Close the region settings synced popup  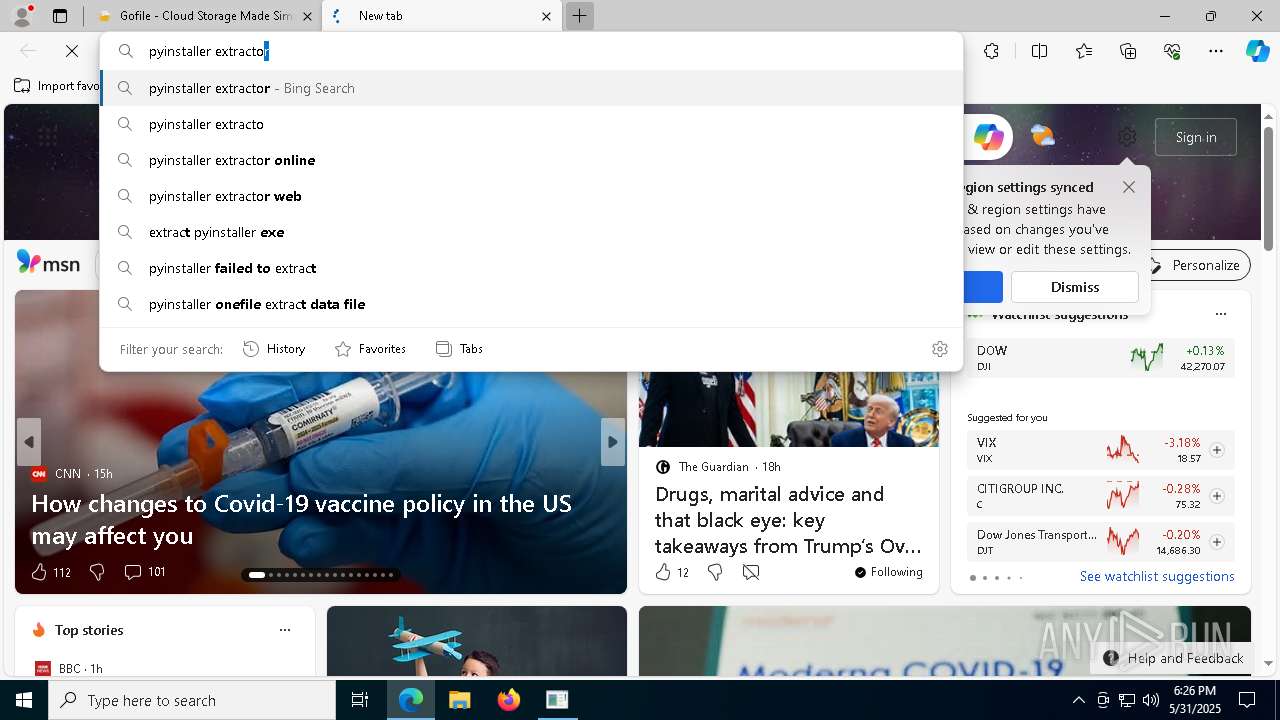1129,187
